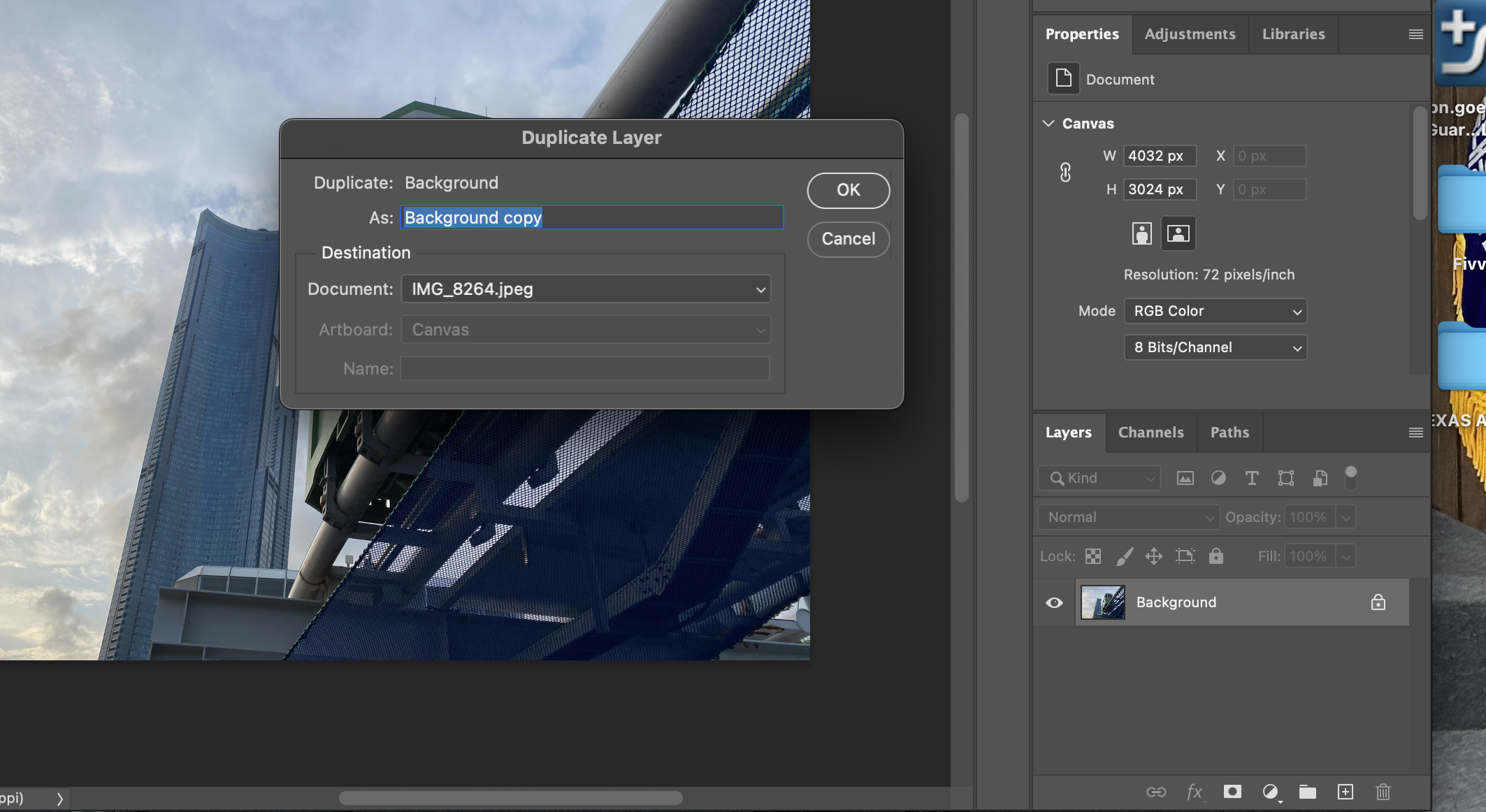Open layer style fx menu
Image resolution: width=1486 pixels, height=812 pixels.
pyautogui.click(x=1195, y=792)
